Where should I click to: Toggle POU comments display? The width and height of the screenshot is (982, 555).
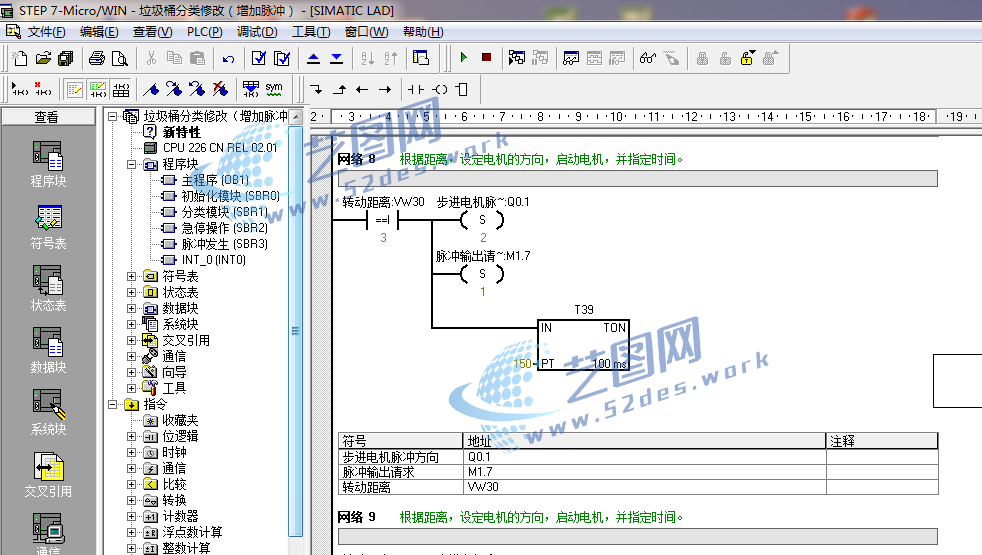coord(75,89)
